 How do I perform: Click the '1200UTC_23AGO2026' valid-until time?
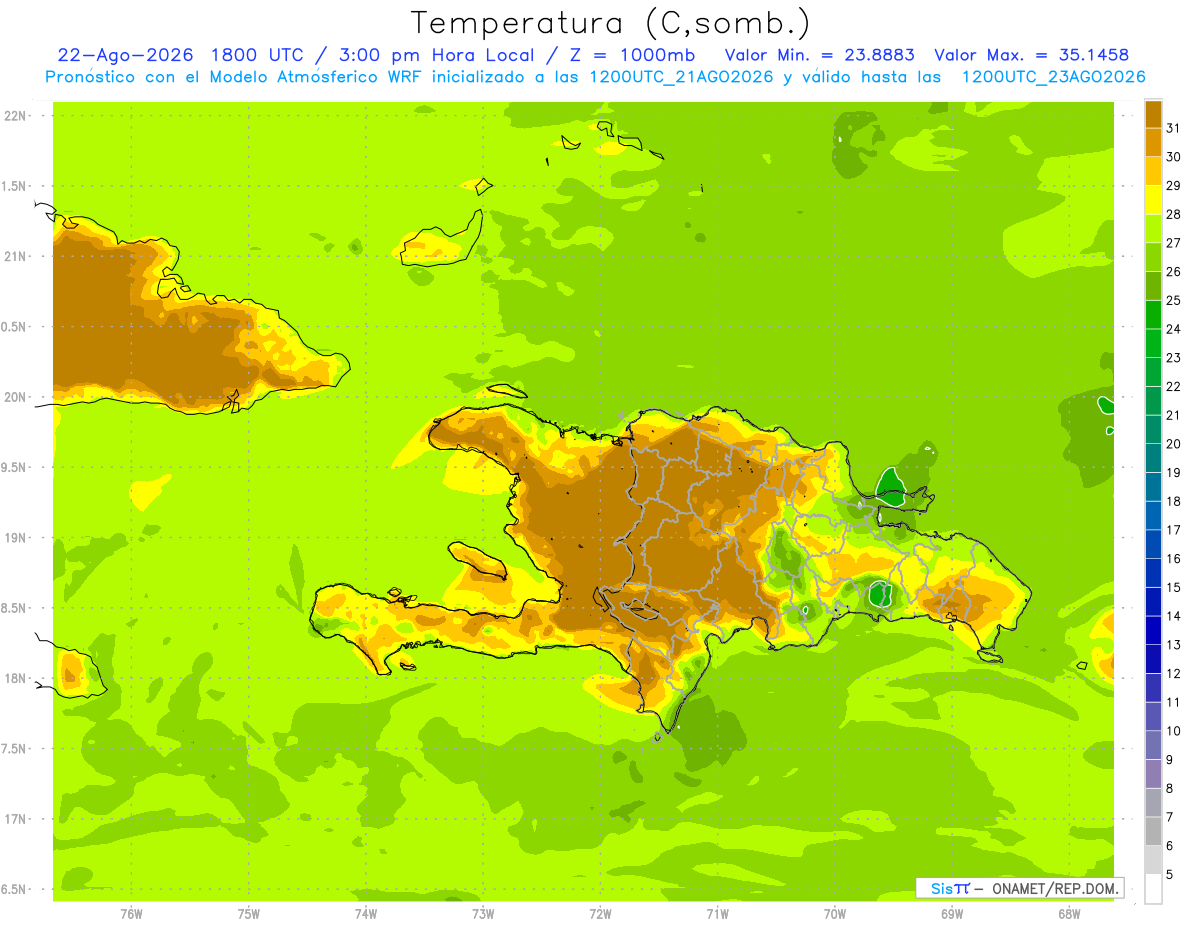coord(1053,77)
